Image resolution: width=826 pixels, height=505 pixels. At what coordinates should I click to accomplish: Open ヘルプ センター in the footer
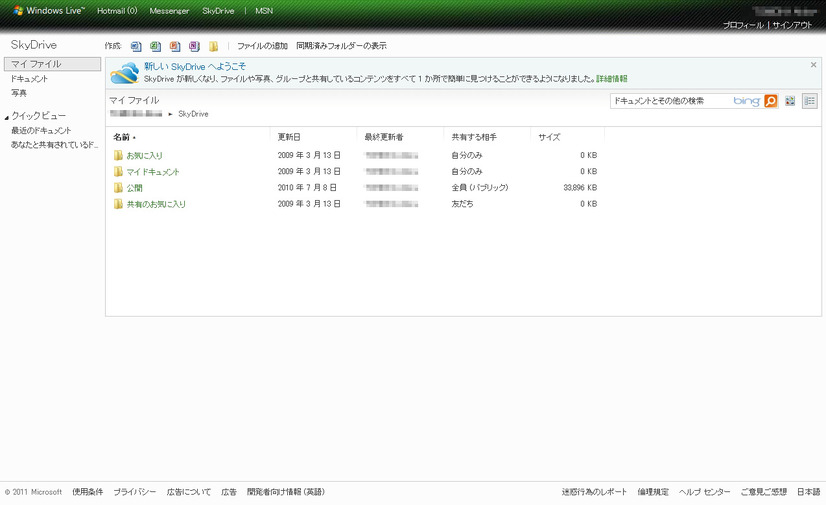704,492
